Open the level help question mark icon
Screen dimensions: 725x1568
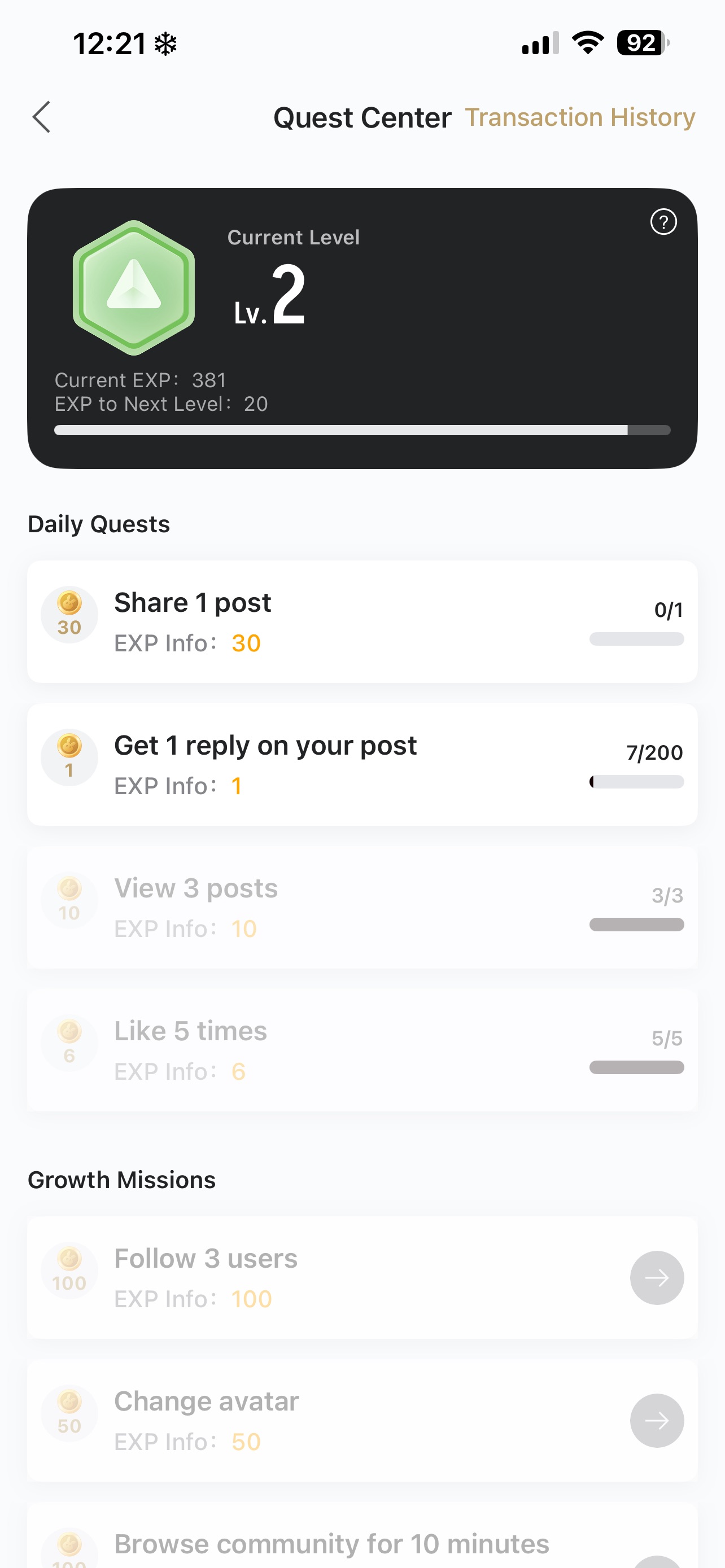[663, 222]
